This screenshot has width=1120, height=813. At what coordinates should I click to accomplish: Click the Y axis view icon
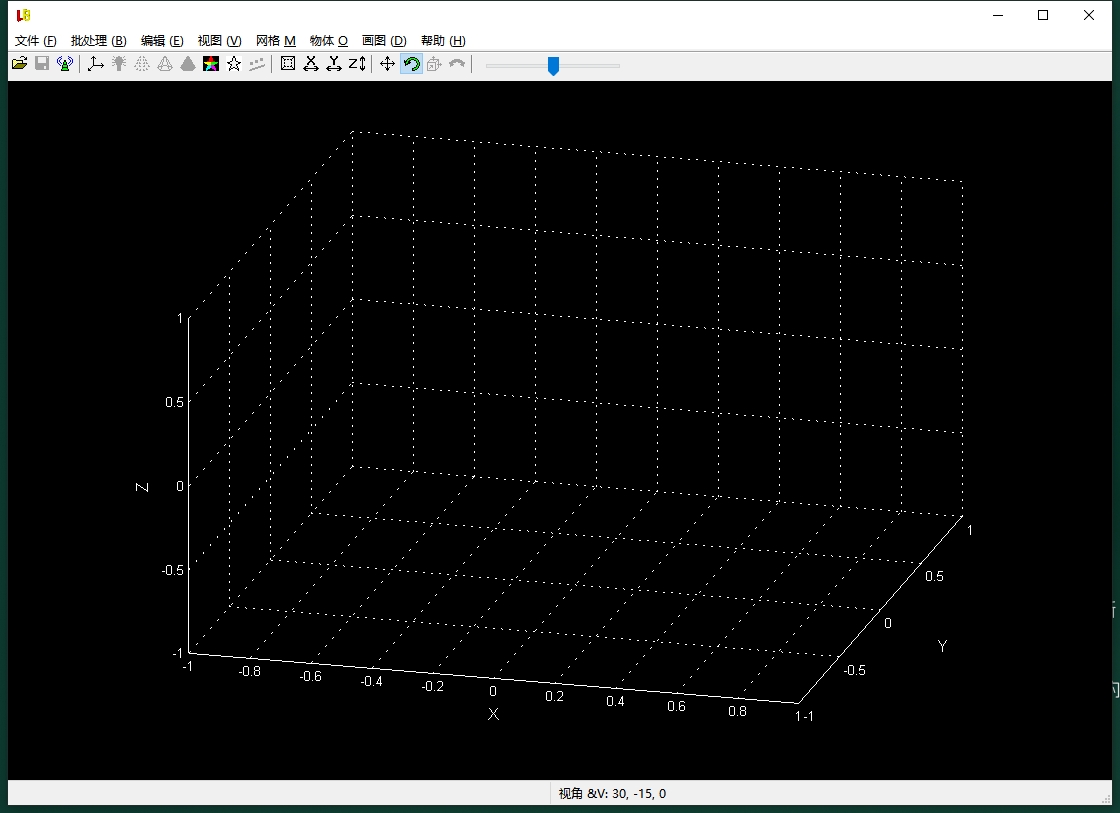point(334,64)
